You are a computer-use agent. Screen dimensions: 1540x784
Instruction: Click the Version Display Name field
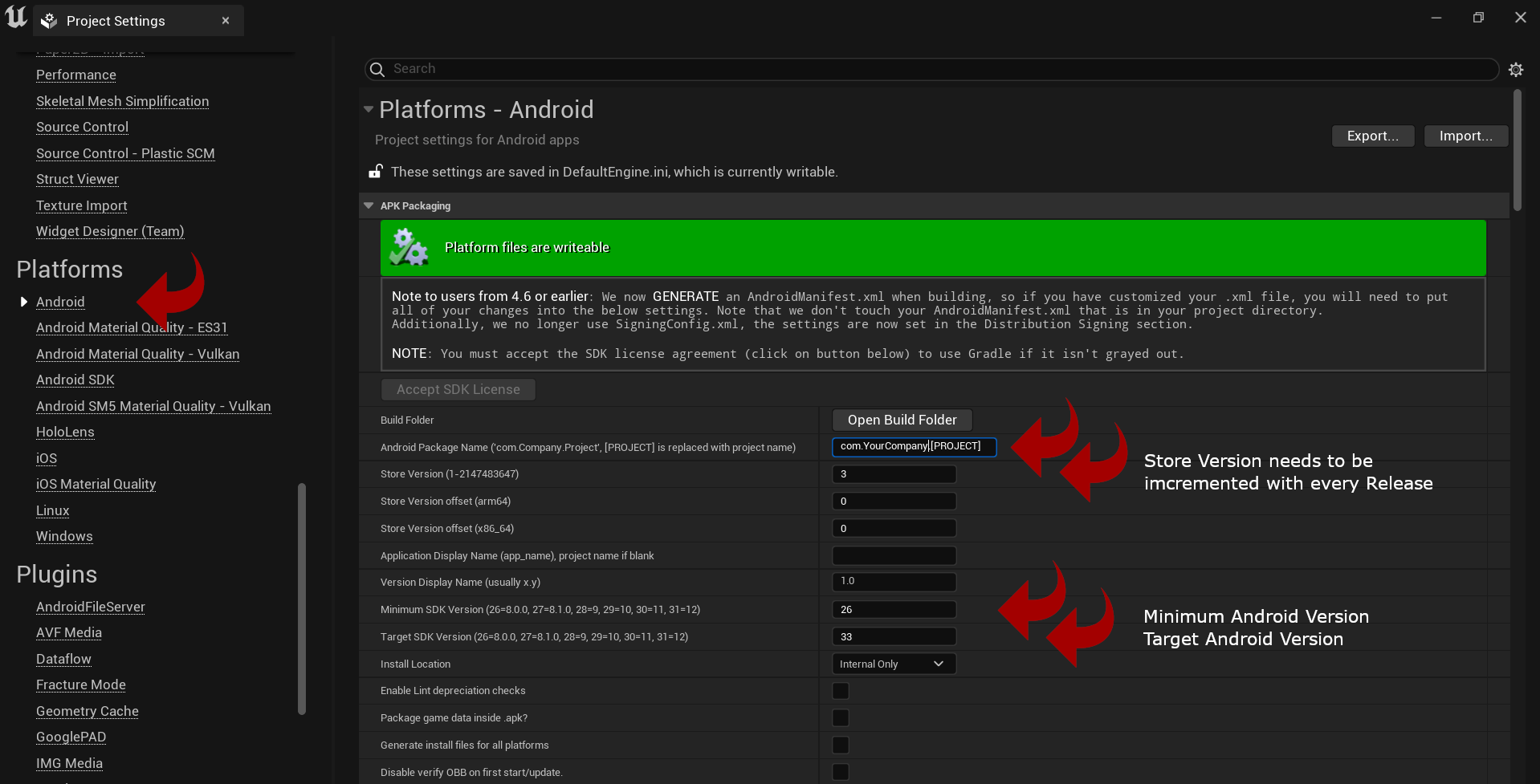click(x=894, y=582)
